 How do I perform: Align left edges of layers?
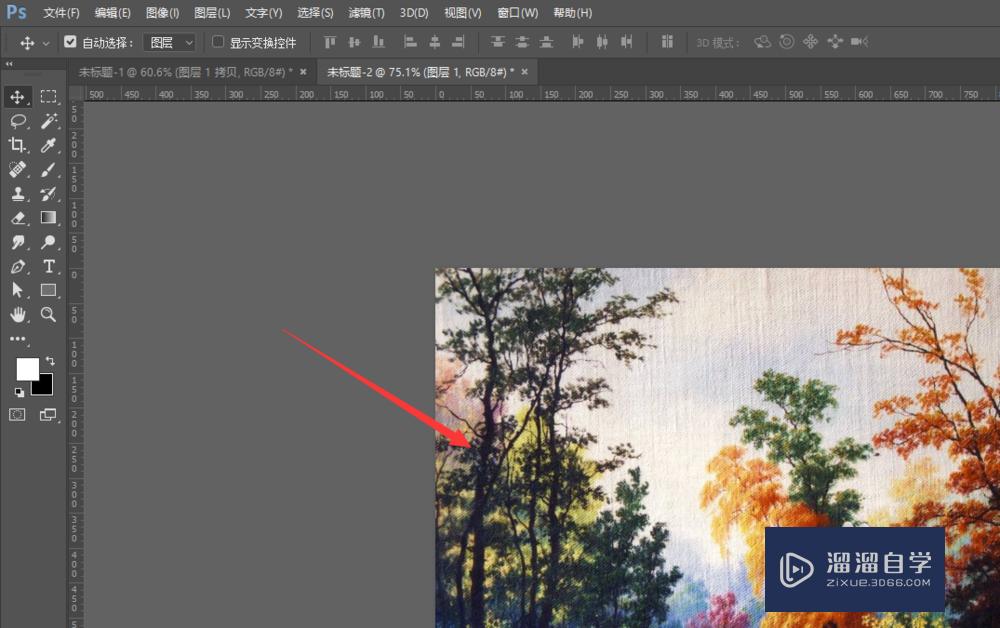point(410,42)
